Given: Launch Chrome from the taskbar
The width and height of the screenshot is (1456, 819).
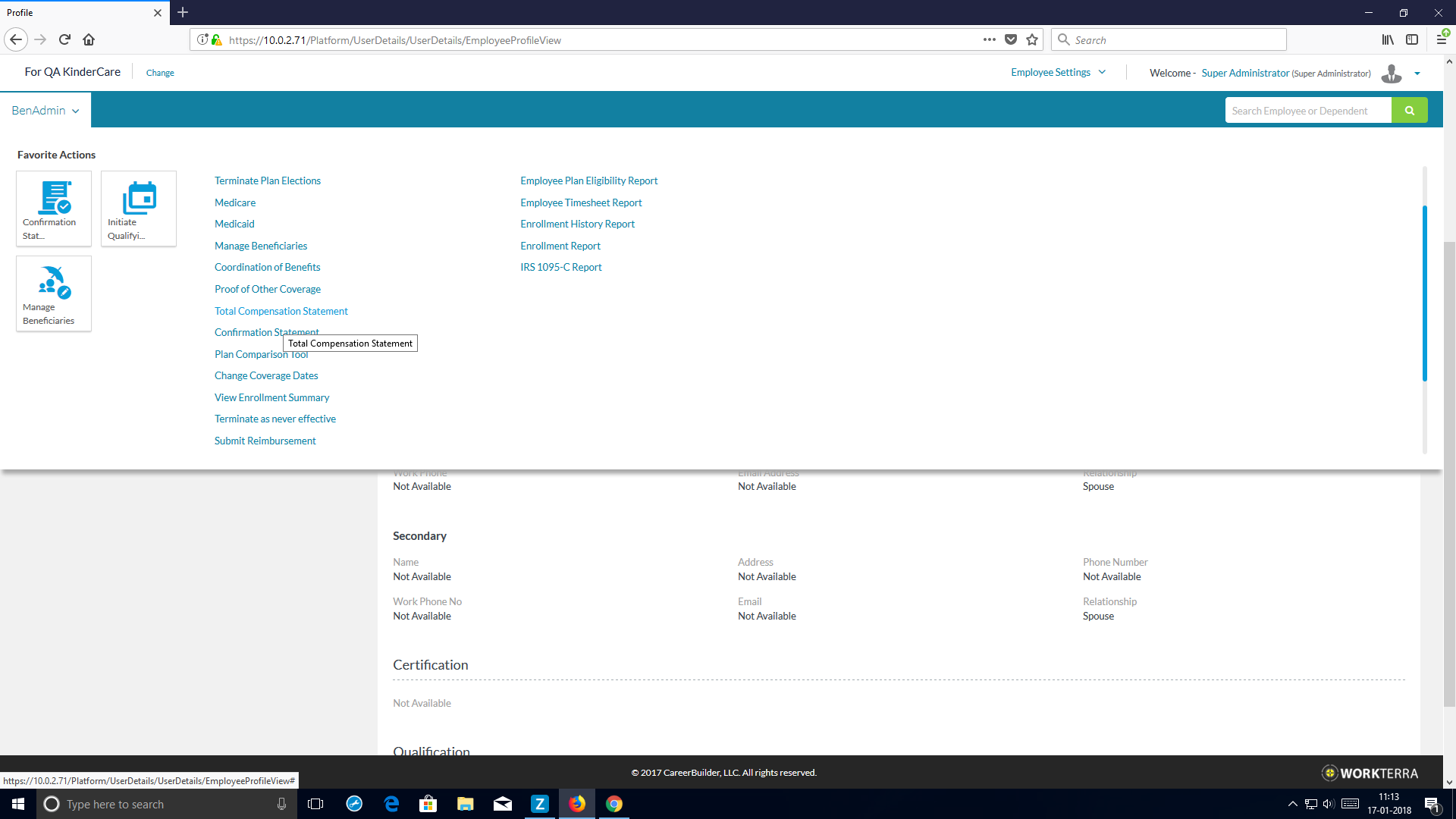Looking at the screenshot, I should pyautogui.click(x=614, y=804).
